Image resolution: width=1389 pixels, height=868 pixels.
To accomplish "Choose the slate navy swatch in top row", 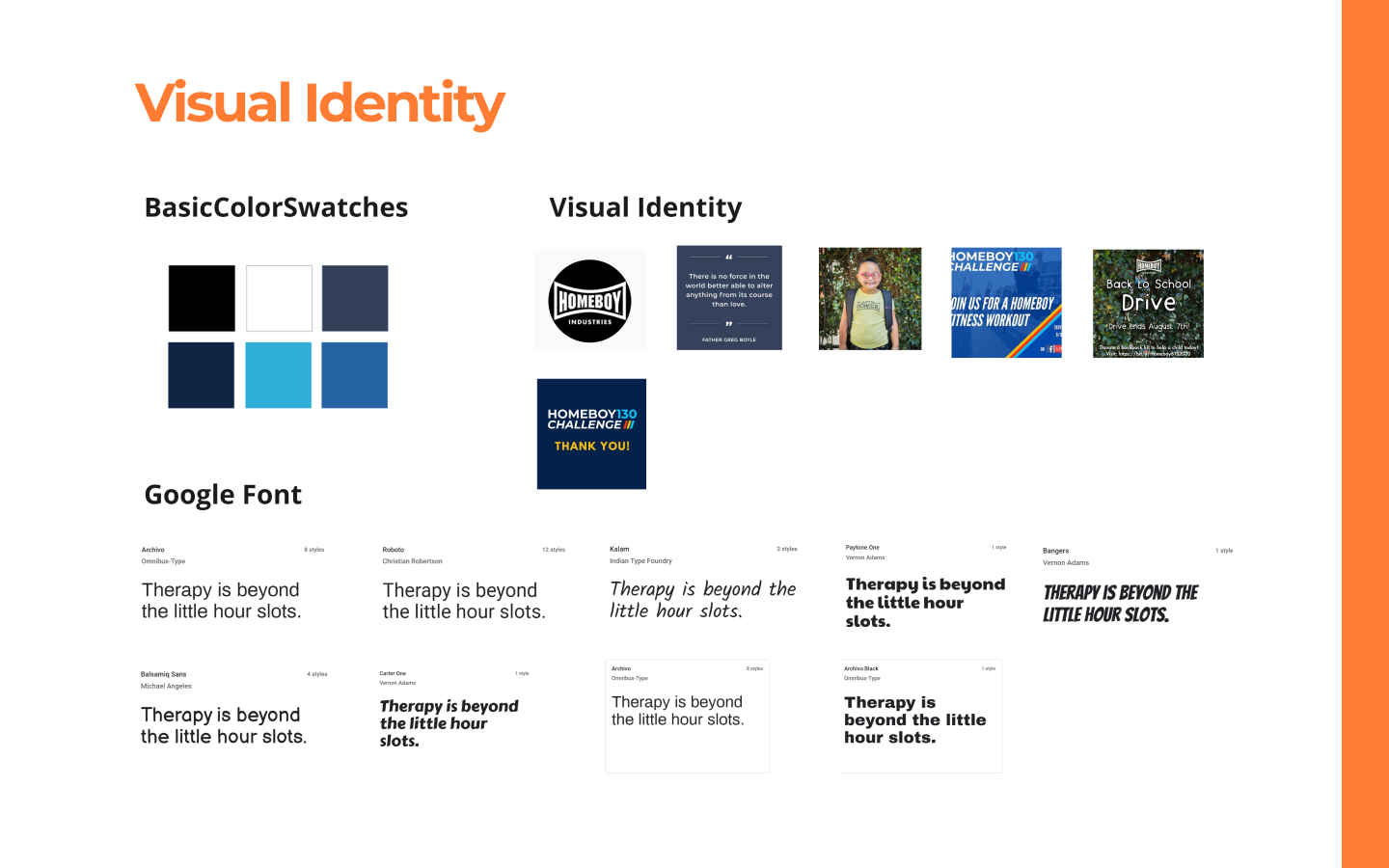I will 355,299.
